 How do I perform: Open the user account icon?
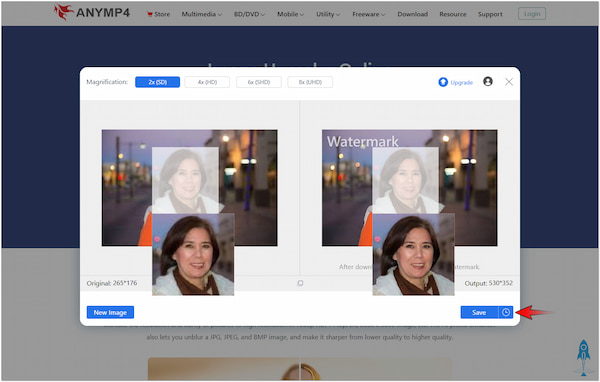point(488,82)
